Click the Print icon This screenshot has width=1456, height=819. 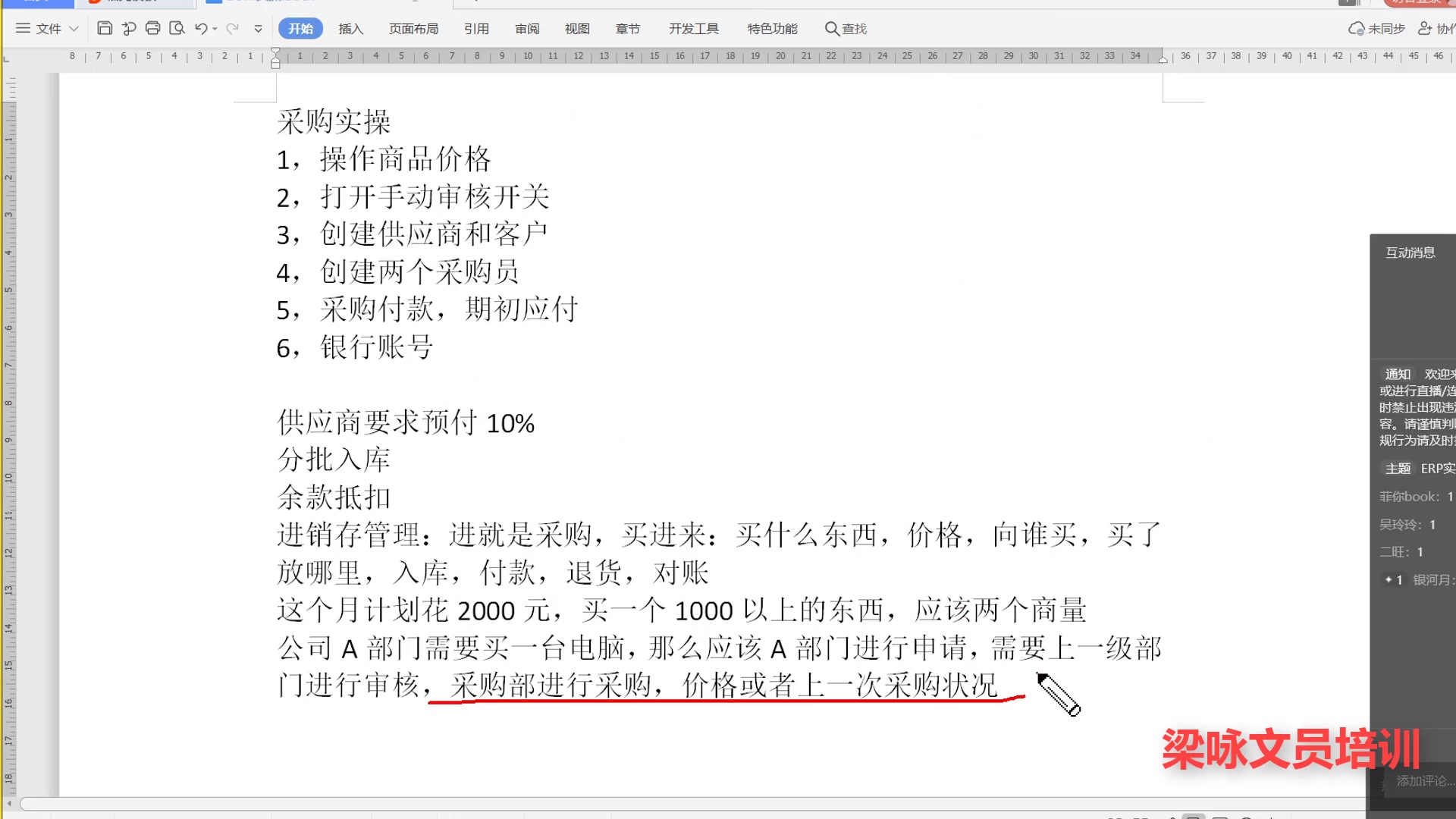point(152,28)
